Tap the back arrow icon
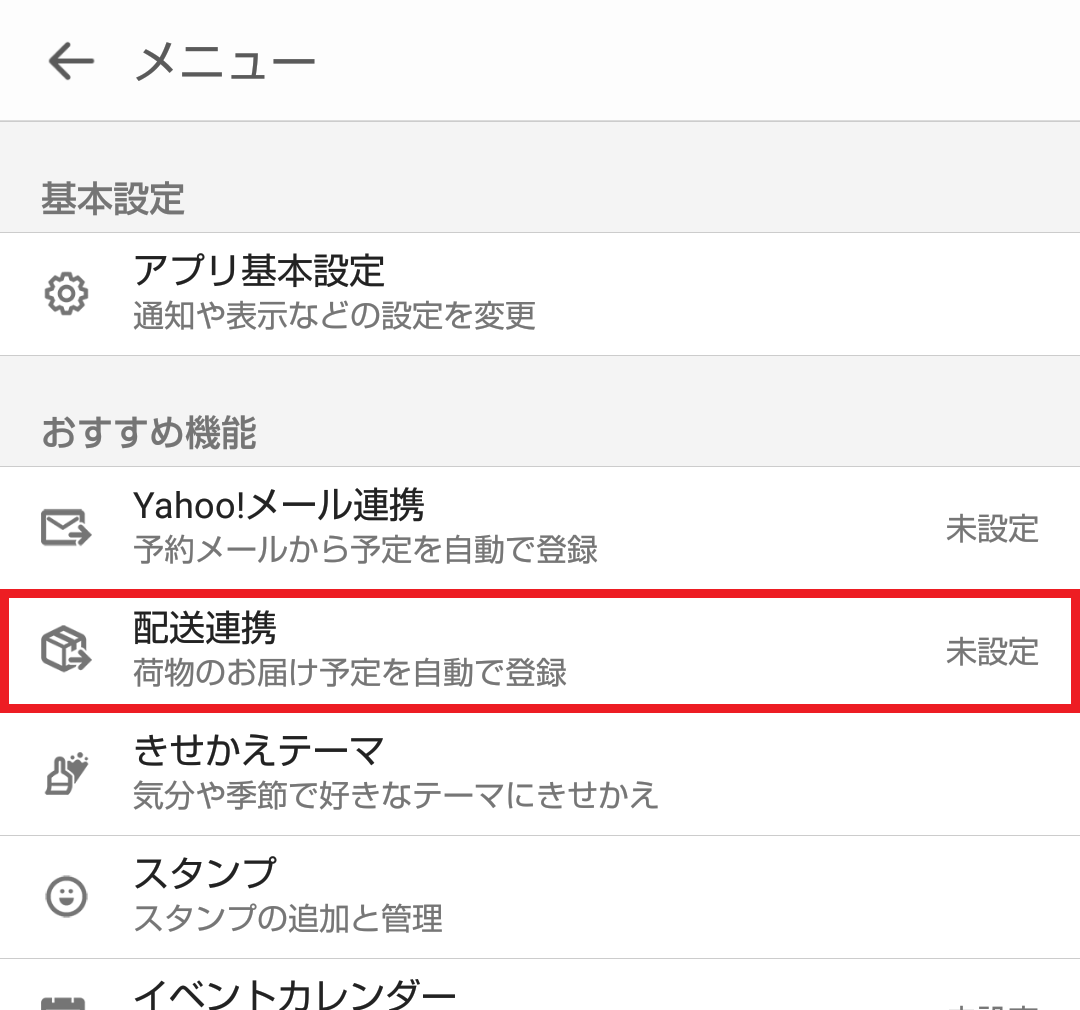Image resolution: width=1080 pixels, height=1010 pixels. click(x=70, y=61)
